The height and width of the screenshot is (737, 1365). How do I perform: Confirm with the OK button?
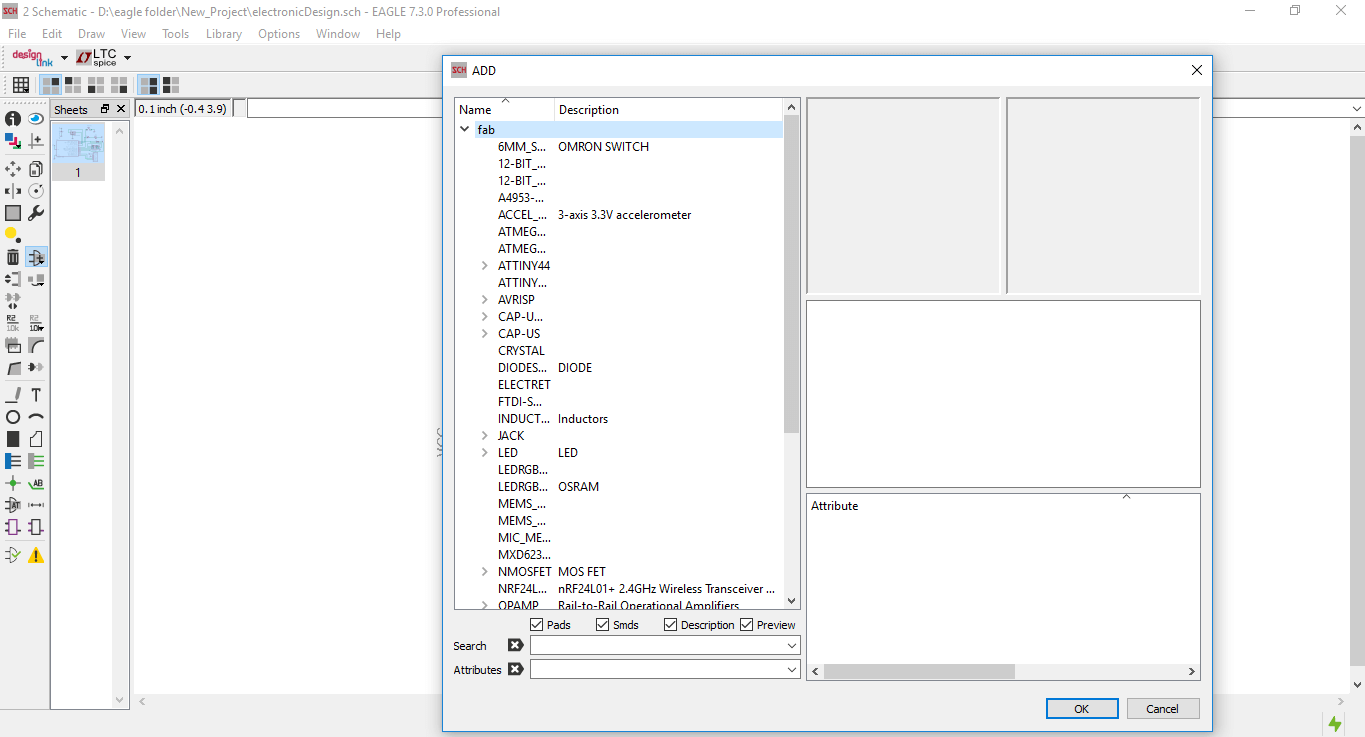(x=1082, y=708)
